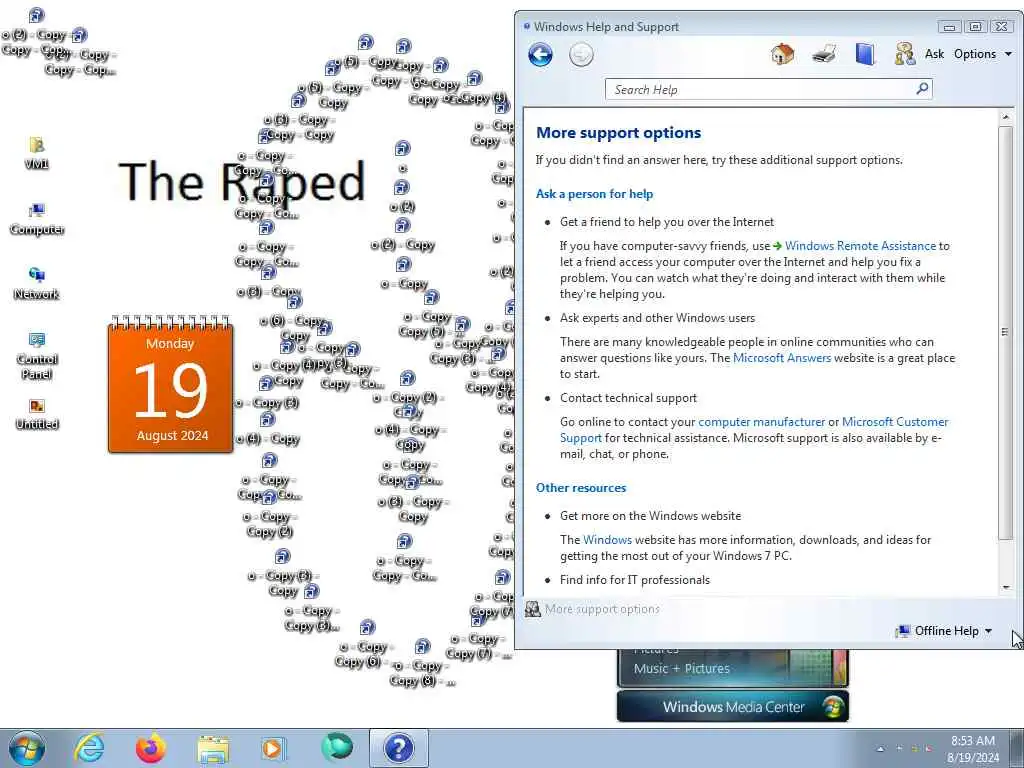Select 'Ask experts and other Windows users' text
Screen dimensions: 1024x768
tap(657, 318)
